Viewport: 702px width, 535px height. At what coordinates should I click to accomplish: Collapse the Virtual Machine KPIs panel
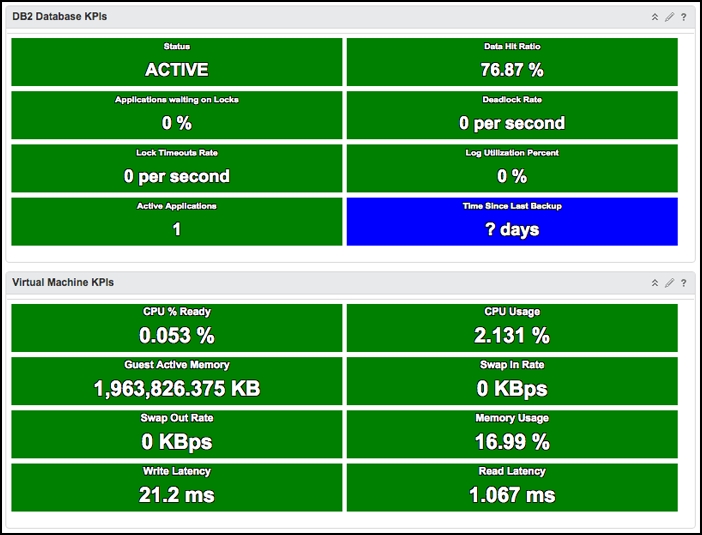(655, 283)
